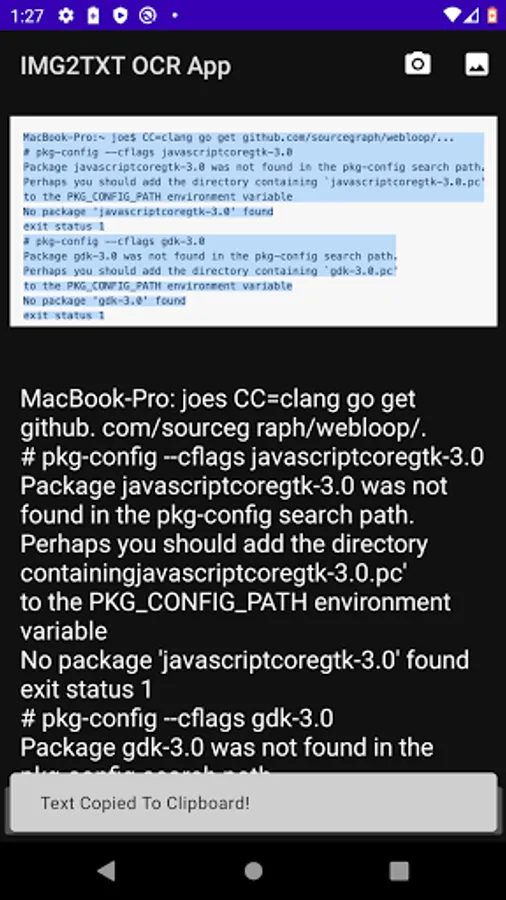Tap the IMG2TXT OCR App title

pos(126,65)
